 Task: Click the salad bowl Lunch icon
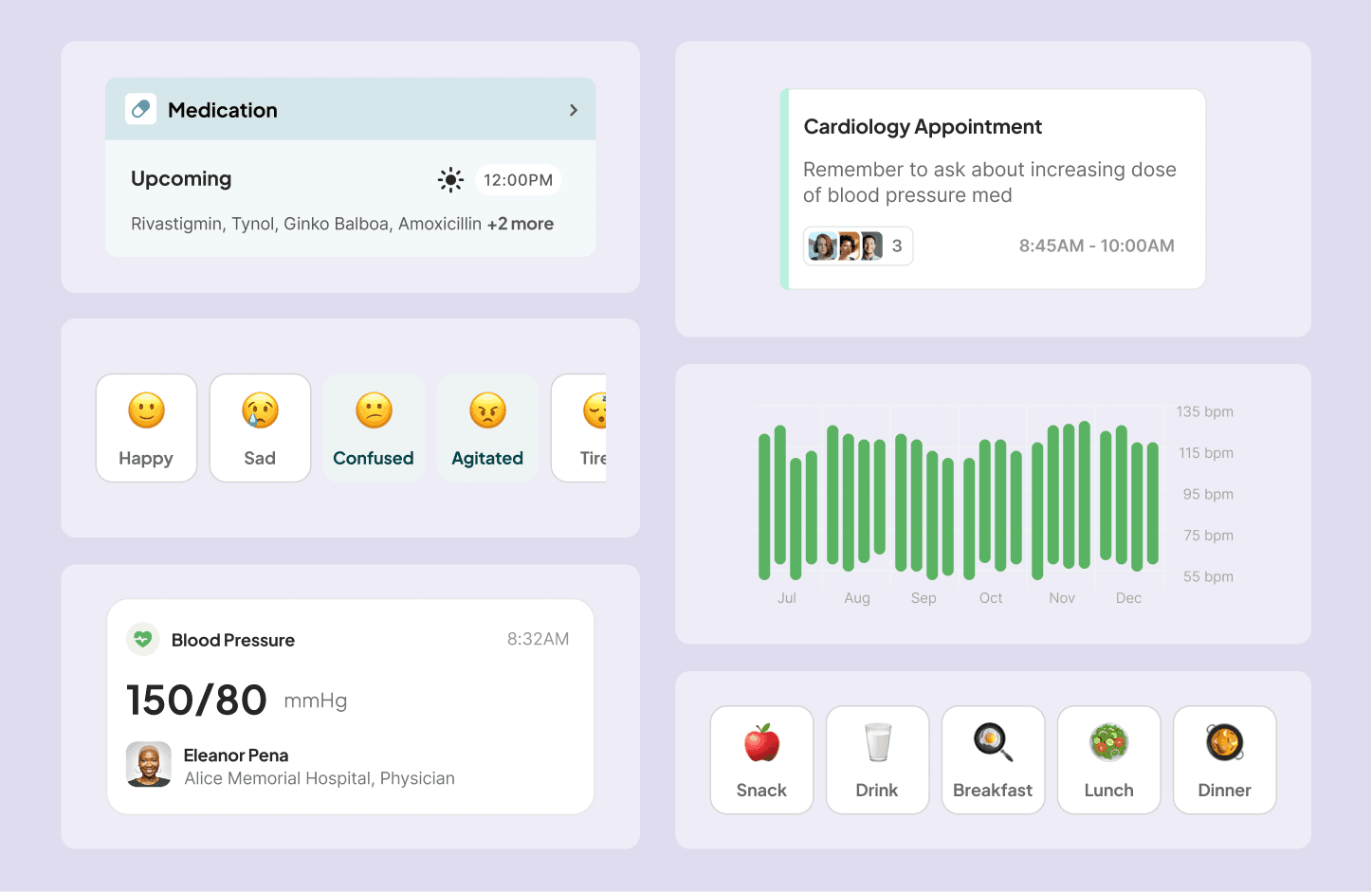1109,742
